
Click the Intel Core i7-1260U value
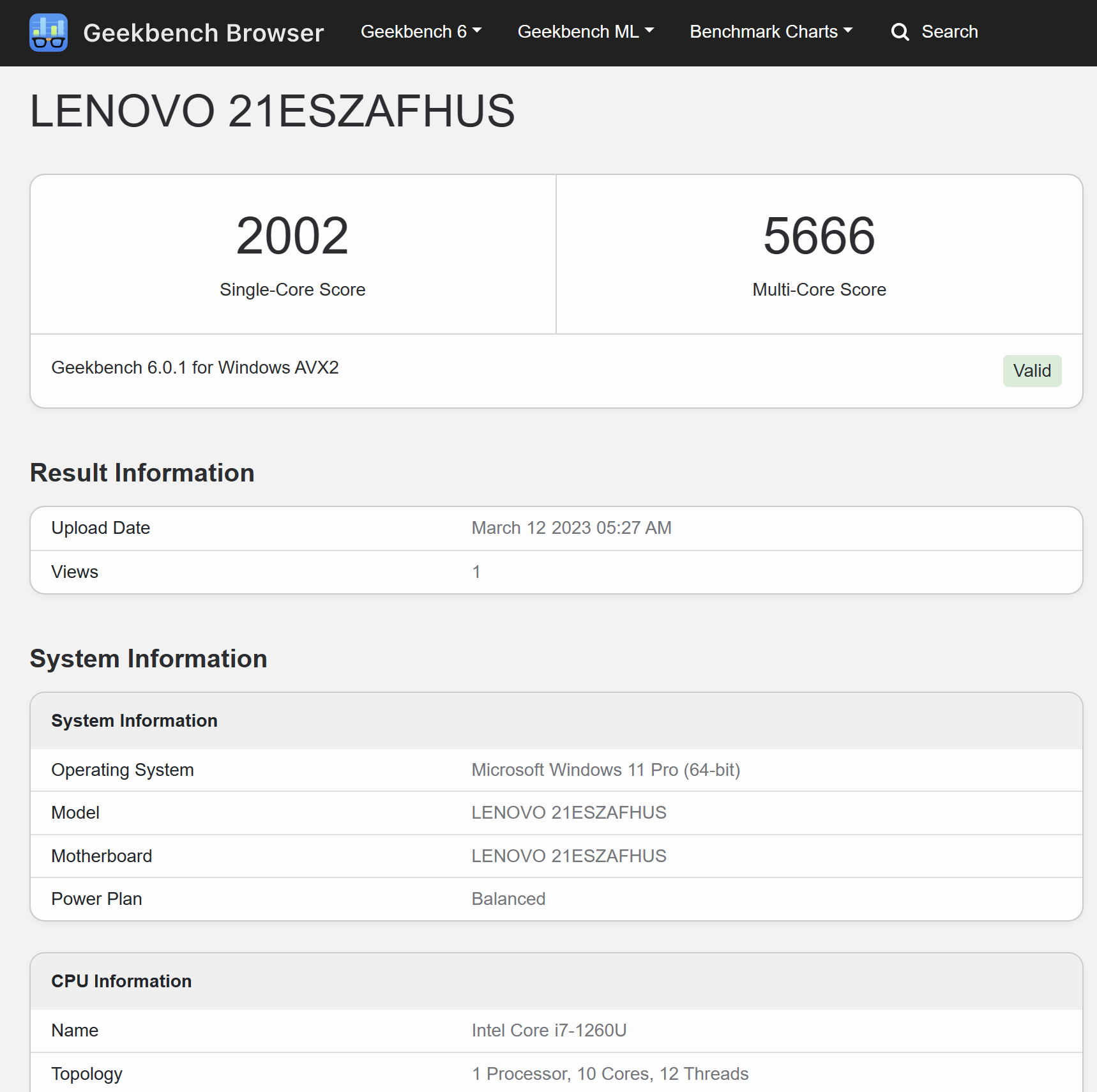tap(549, 1030)
